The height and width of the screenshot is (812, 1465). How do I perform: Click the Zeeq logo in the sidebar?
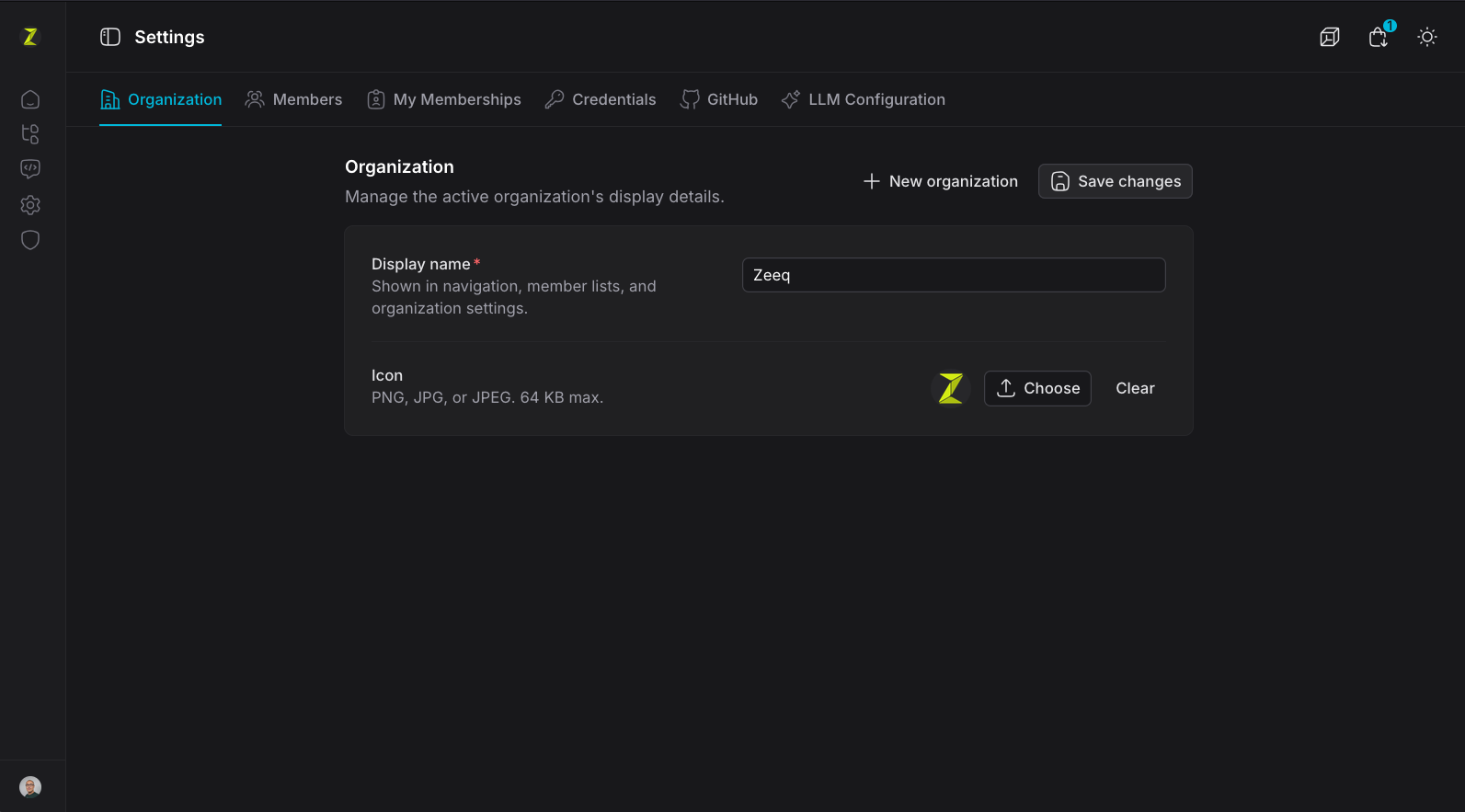point(30,37)
